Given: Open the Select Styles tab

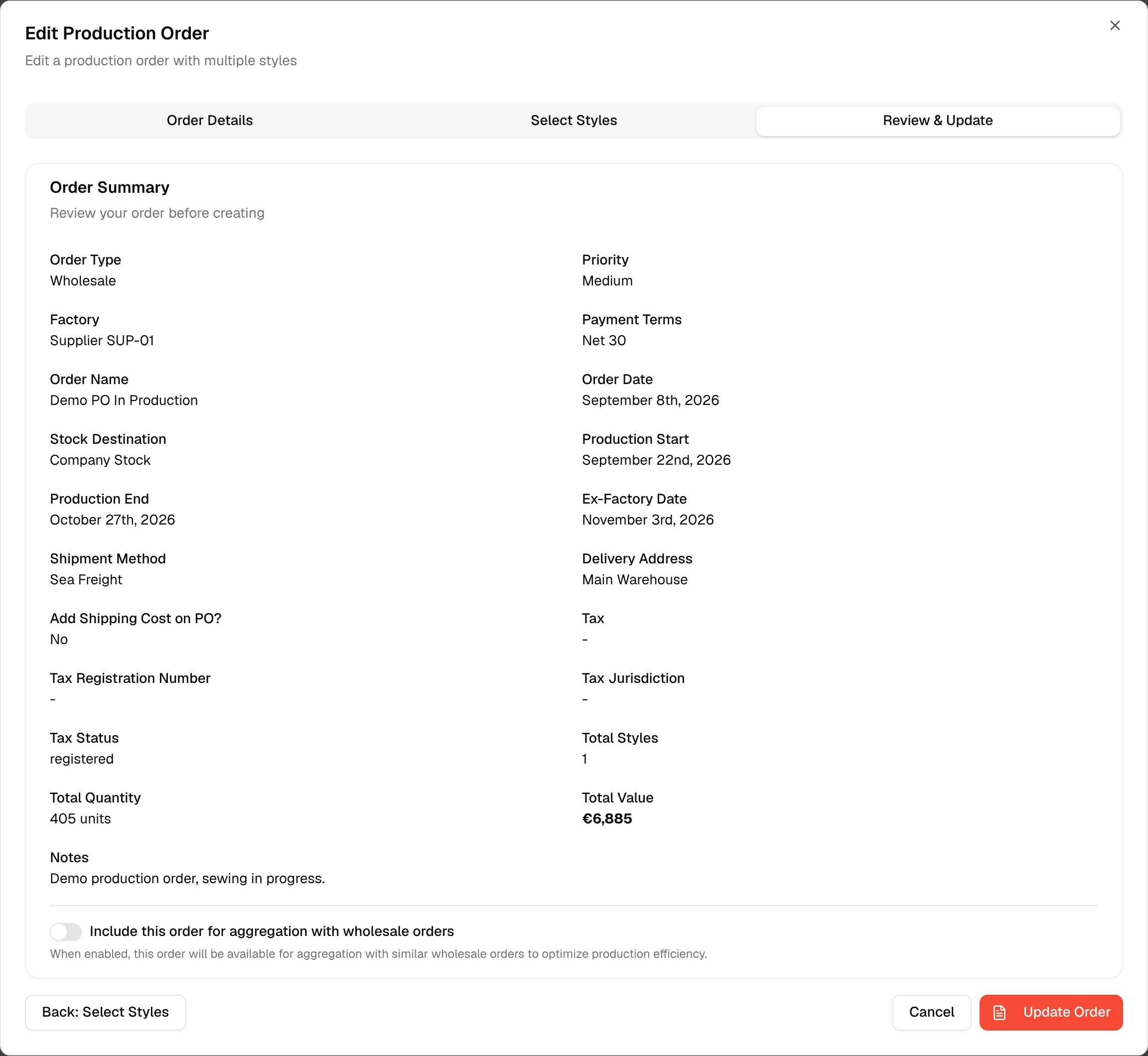Looking at the screenshot, I should (574, 121).
